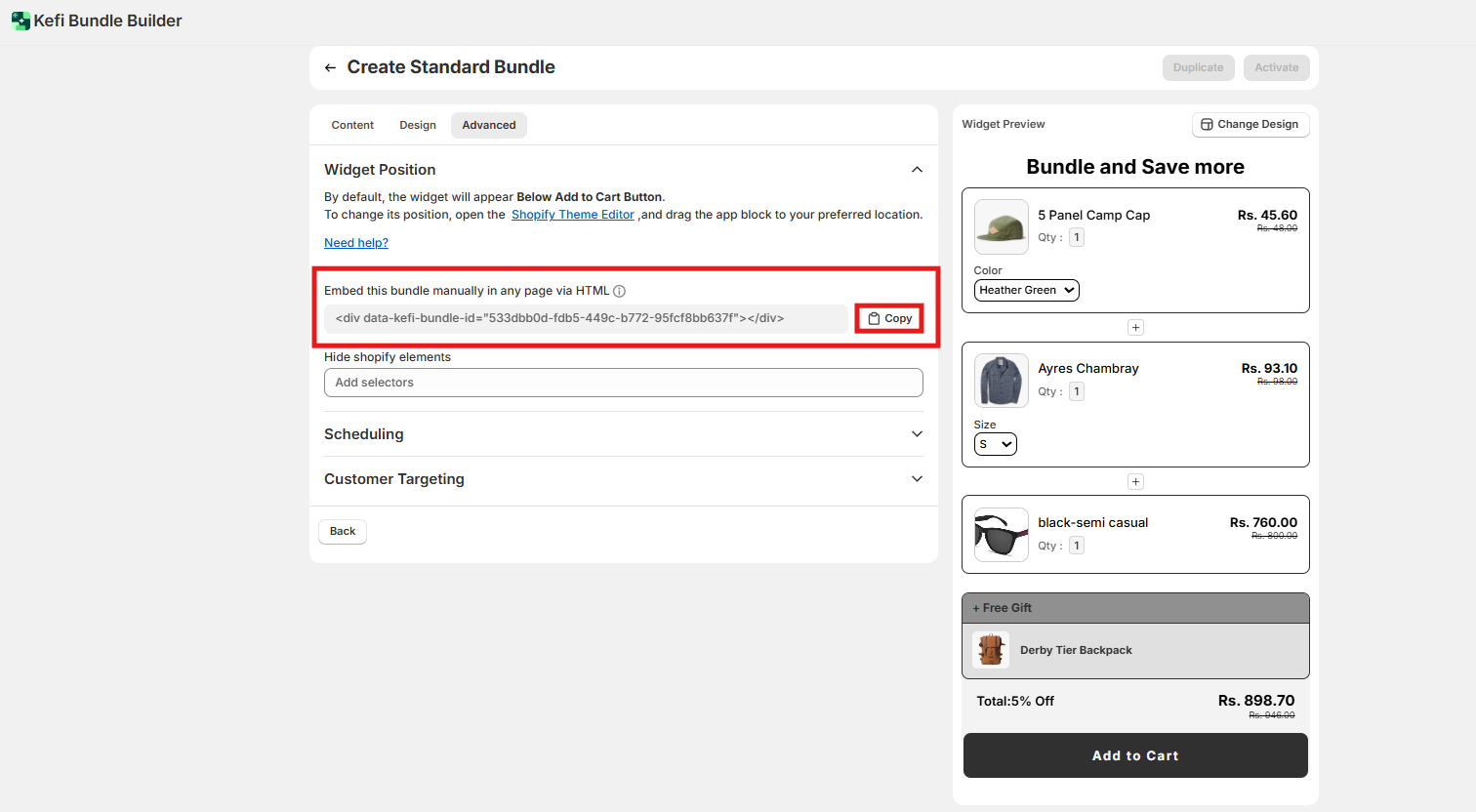Click the plus icon below Ayres Chambray
Image resolution: width=1476 pixels, height=812 pixels.
tap(1135, 482)
